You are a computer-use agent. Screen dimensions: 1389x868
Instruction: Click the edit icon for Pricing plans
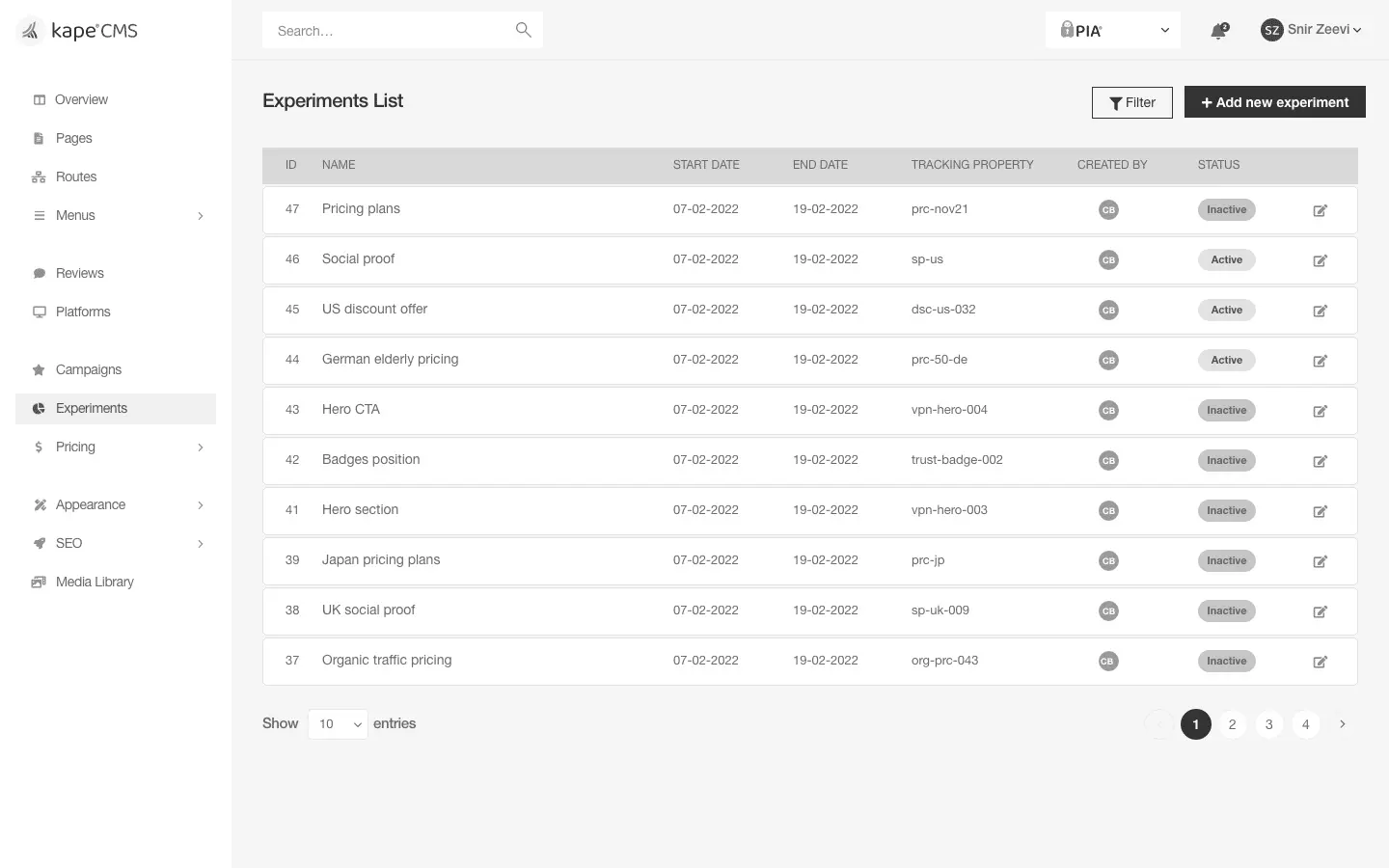click(1320, 210)
